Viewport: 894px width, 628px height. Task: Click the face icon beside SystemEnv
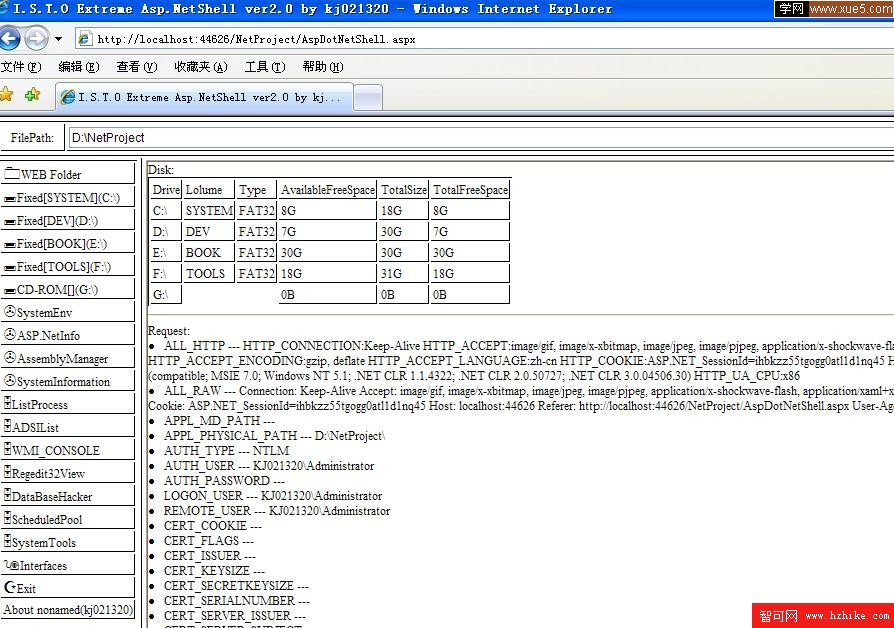coord(10,311)
